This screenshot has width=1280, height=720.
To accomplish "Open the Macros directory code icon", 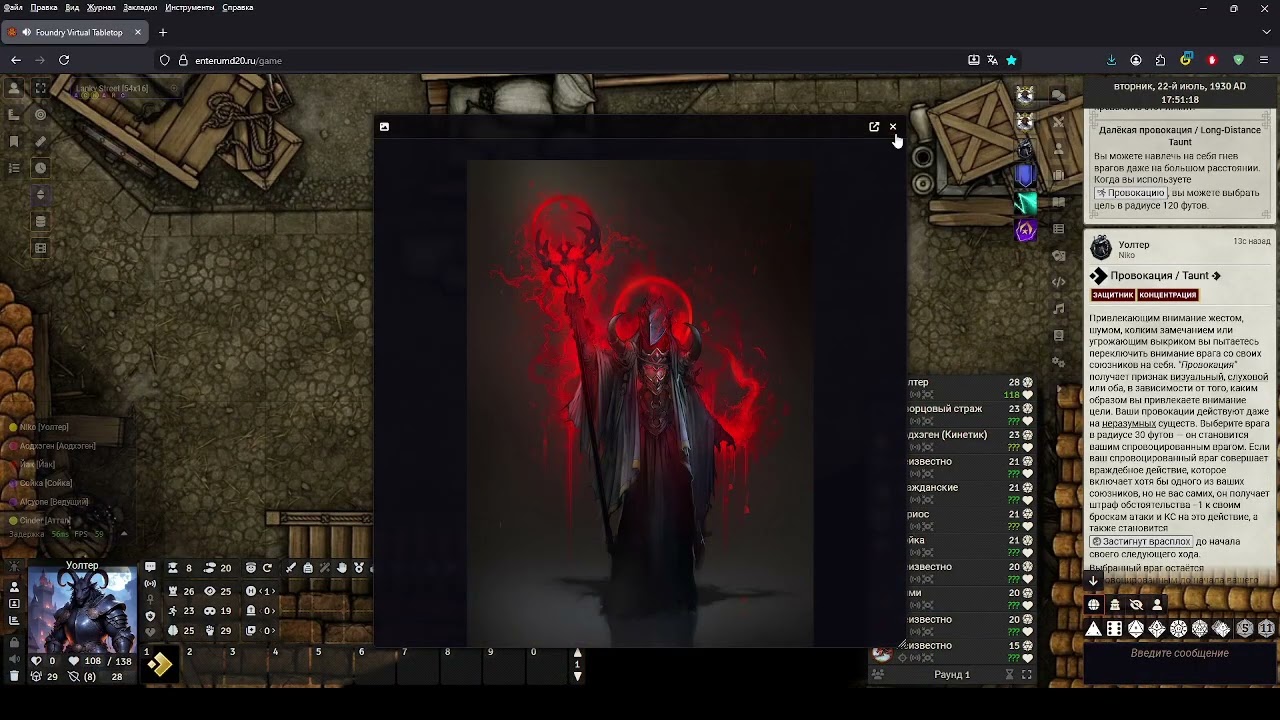I will 1059,282.
